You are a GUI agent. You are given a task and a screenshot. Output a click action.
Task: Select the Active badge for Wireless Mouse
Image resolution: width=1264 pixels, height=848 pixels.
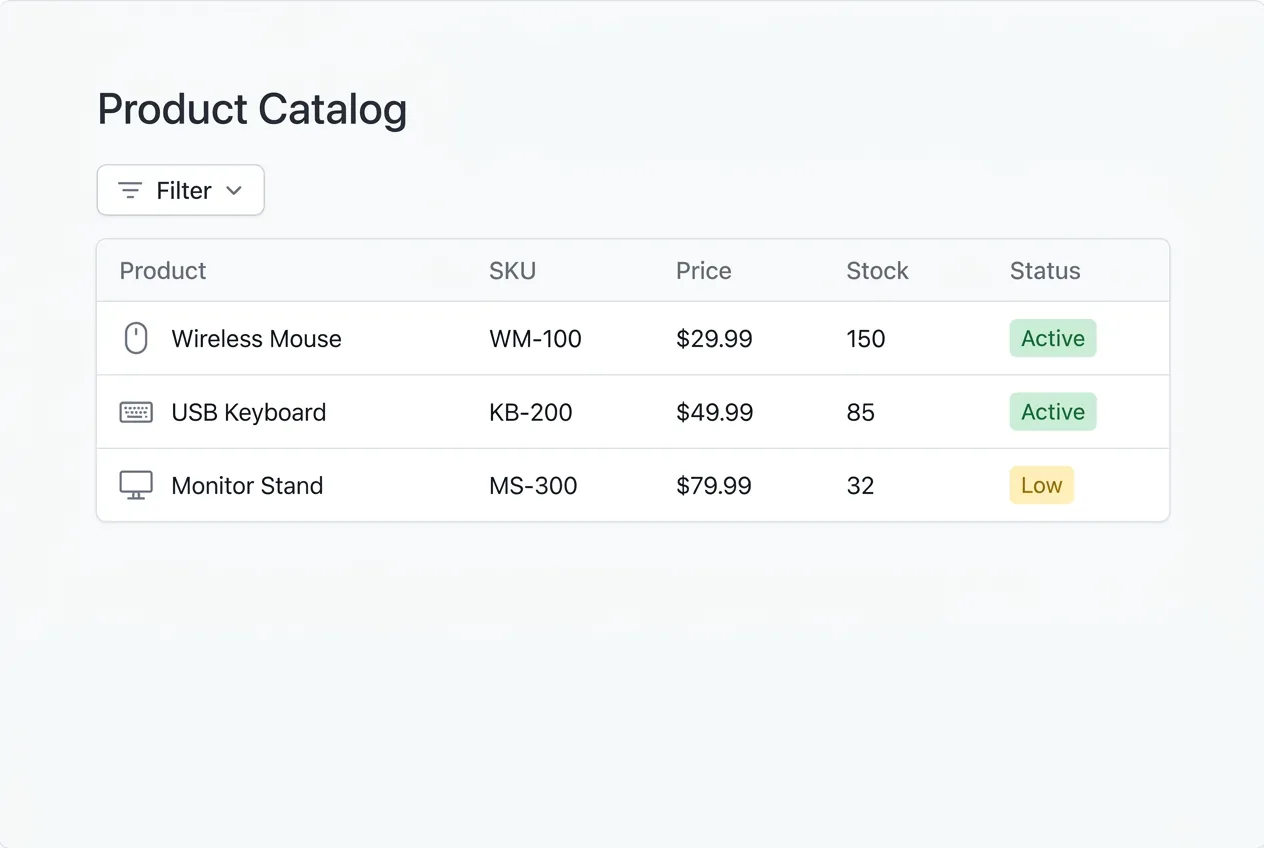1052,338
